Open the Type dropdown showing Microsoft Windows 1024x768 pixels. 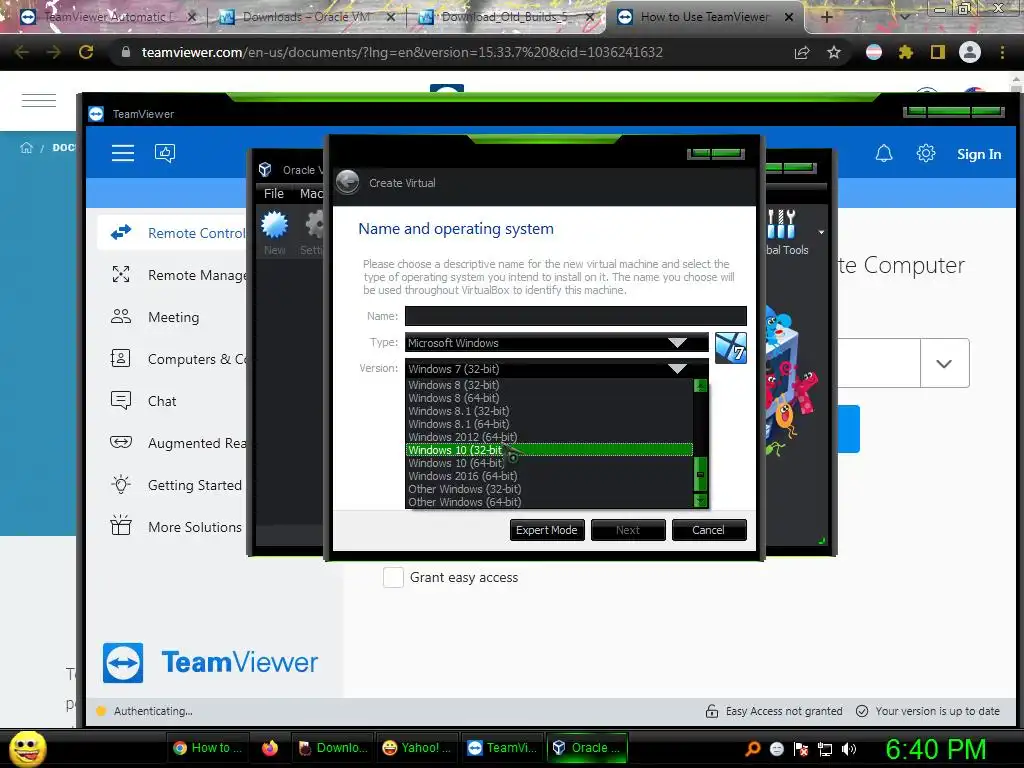(x=556, y=343)
